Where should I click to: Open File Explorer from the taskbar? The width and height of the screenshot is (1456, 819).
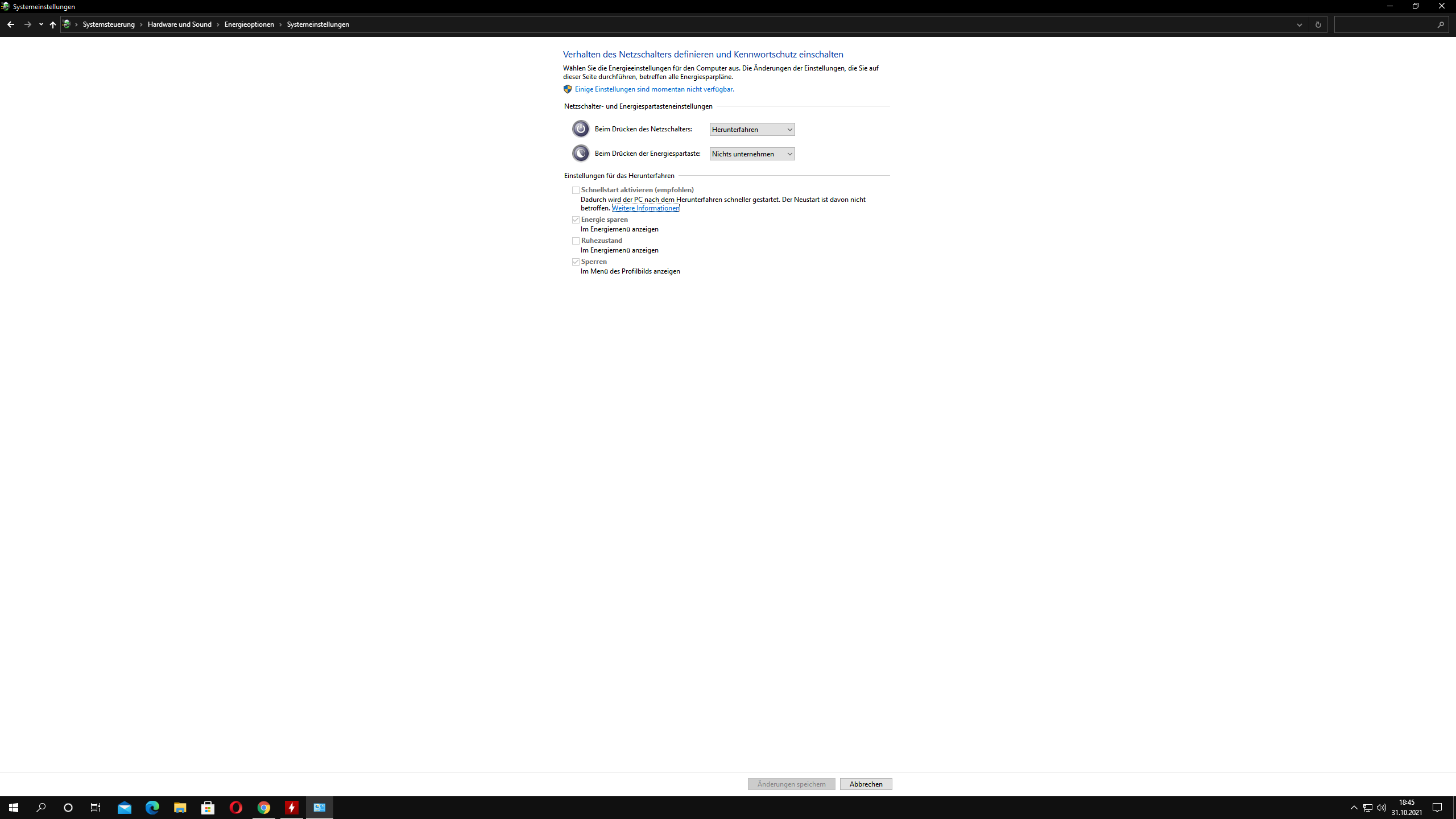[180, 808]
